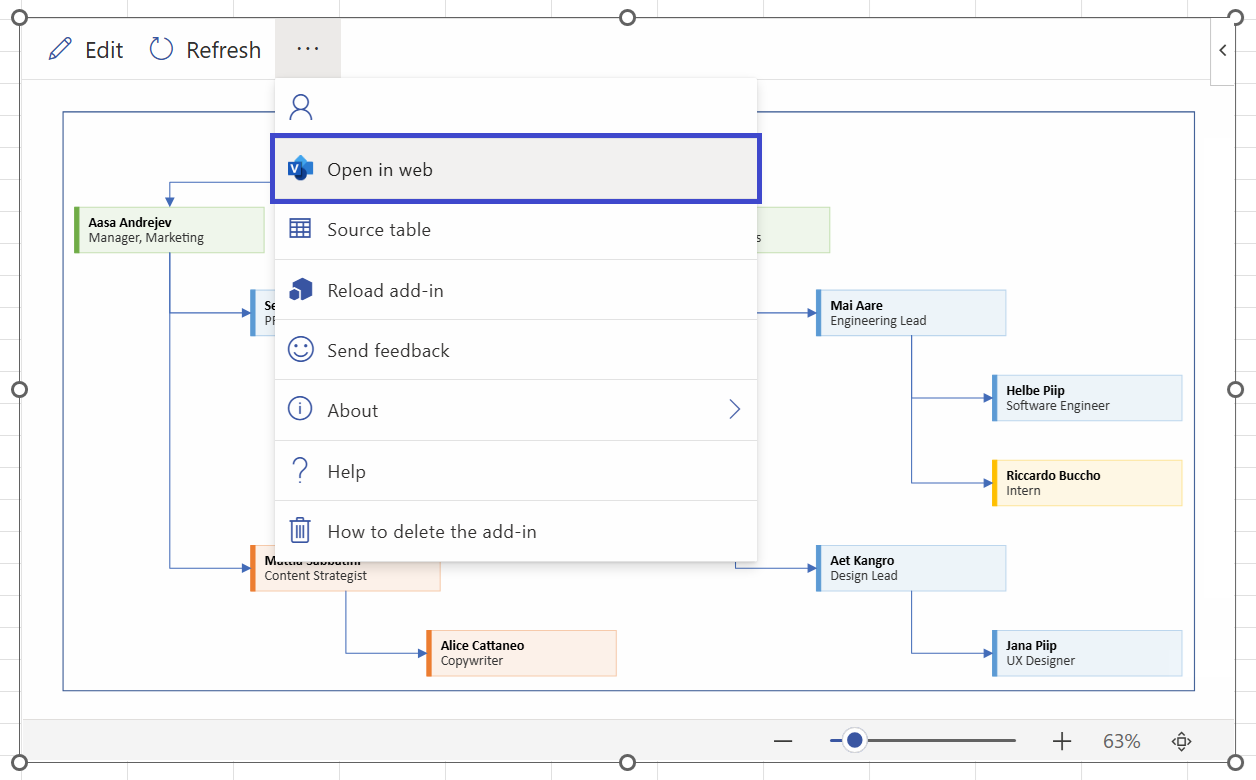Image resolution: width=1256 pixels, height=780 pixels.
Task: Expand the About submenu chevron
Action: pos(735,410)
